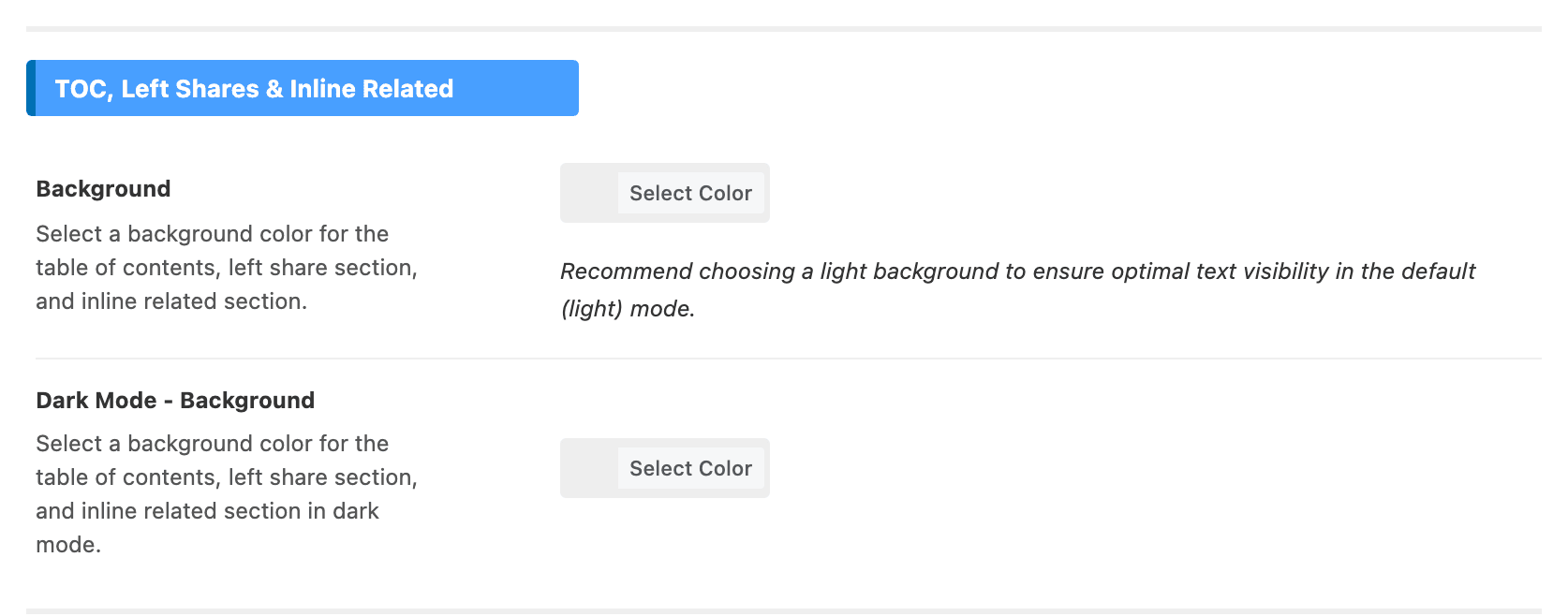Click the light background recommendation note
Image resolution: width=1568 pixels, height=616 pixels.
[x=1018, y=290]
